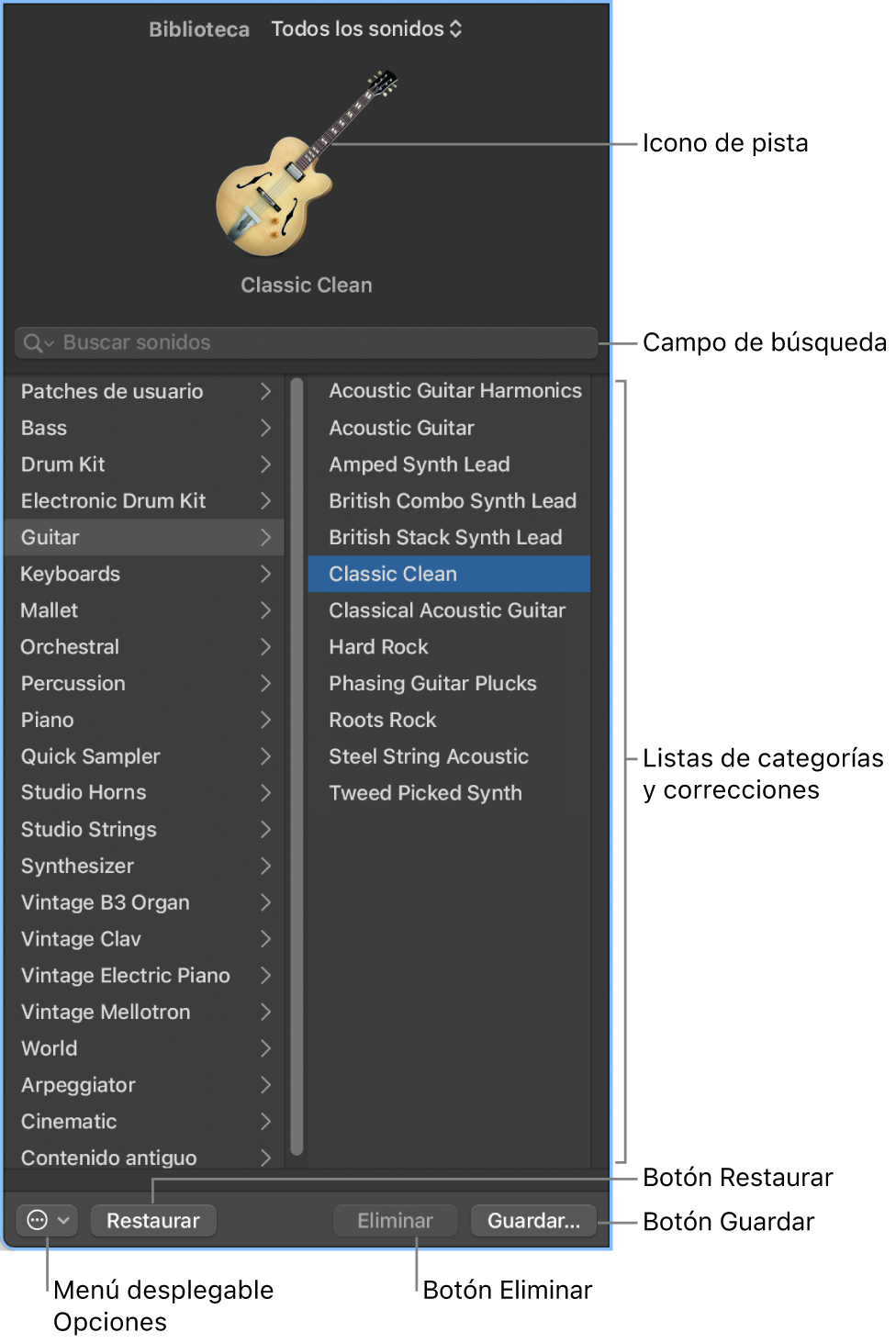Image resolution: width=896 pixels, height=1343 pixels.
Task: Choose the Hard Rock patch
Action: pyautogui.click(x=378, y=647)
